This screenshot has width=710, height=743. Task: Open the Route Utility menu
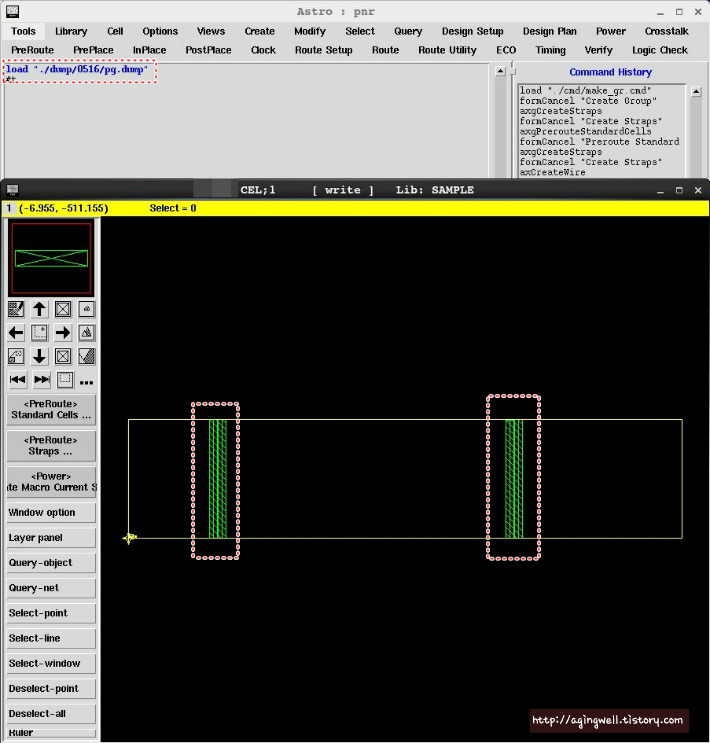447,50
